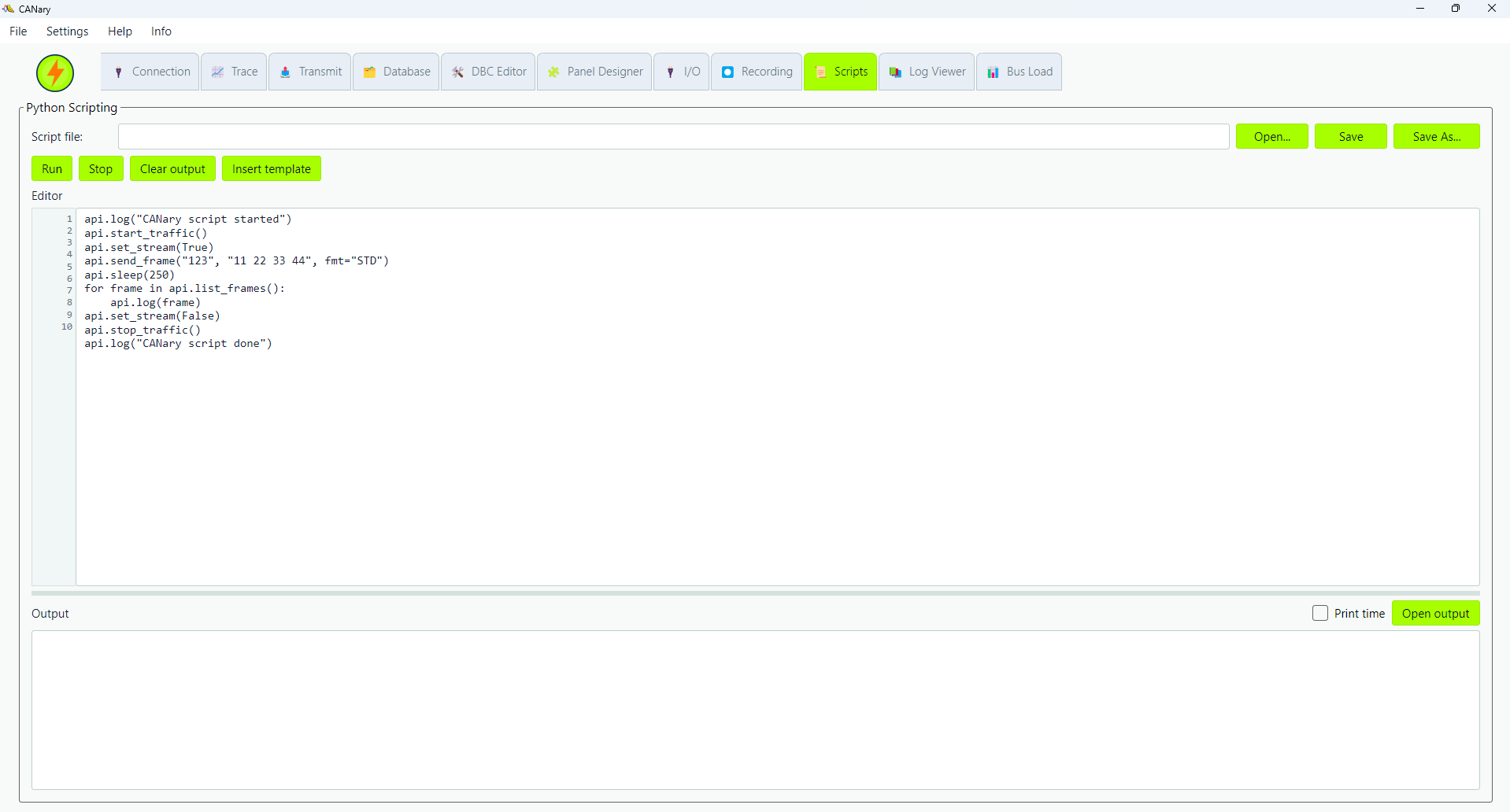Click the DBC Editor tools icon
The height and width of the screenshot is (812, 1510).
(x=458, y=72)
